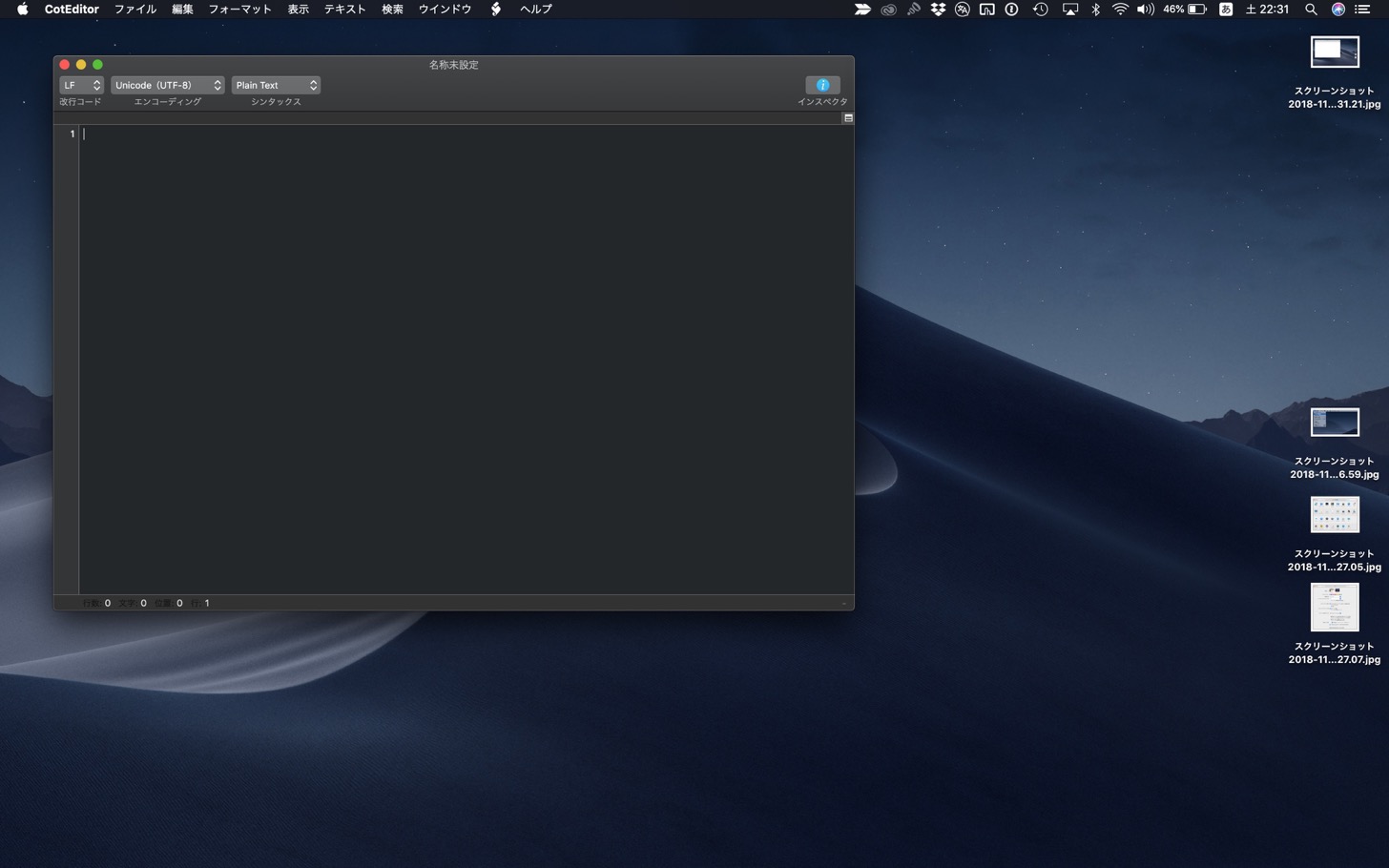Viewport: 1389px width, 868px height.
Task: Click the インスペクタ label
Action: pos(822,101)
